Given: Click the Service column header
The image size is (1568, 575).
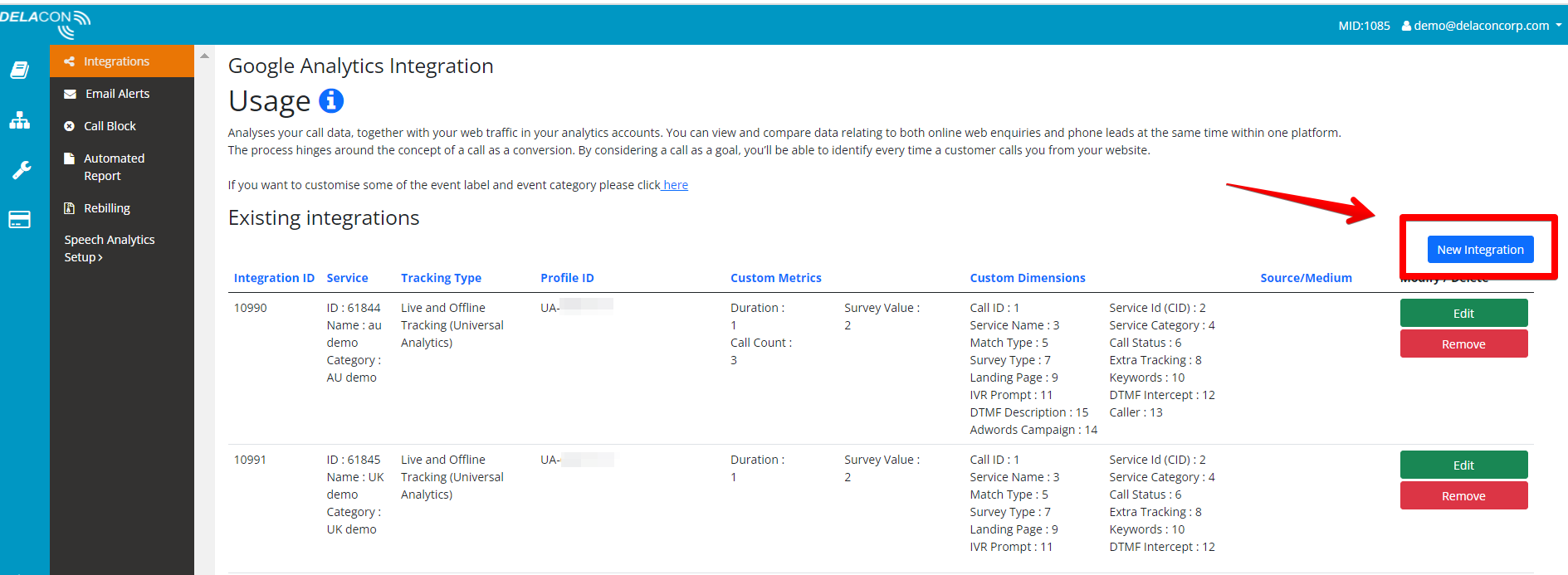Looking at the screenshot, I should [x=347, y=278].
